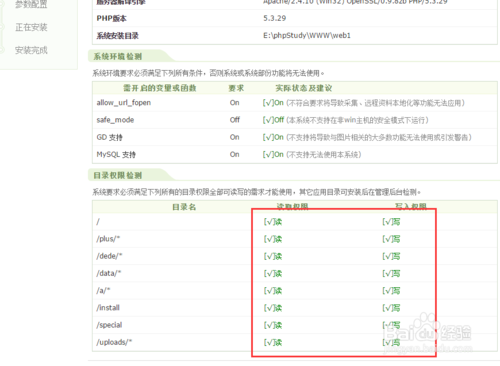The image size is (500, 366).
Task: Click the 实际状态及建议 column header
Action: pyautogui.click(x=304, y=88)
